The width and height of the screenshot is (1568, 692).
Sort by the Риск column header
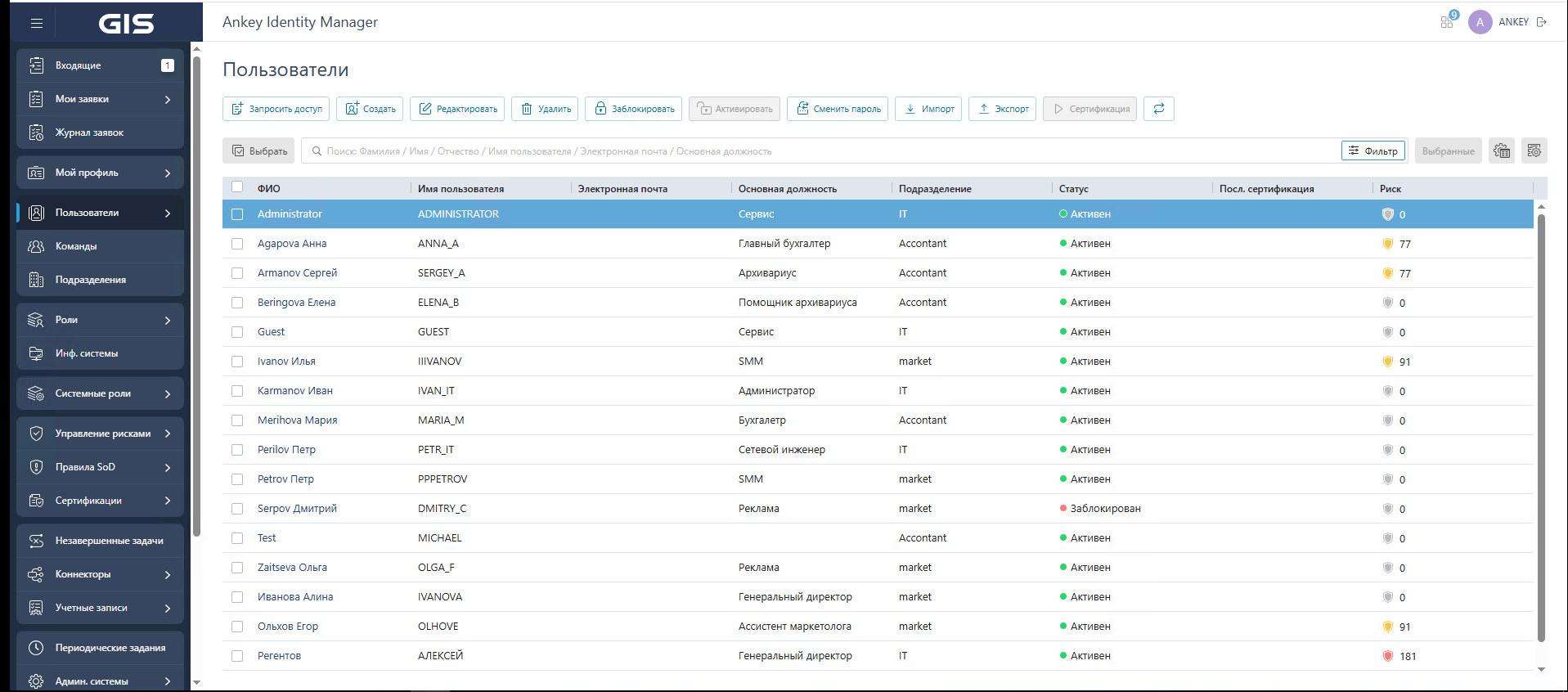pos(1391,188)
